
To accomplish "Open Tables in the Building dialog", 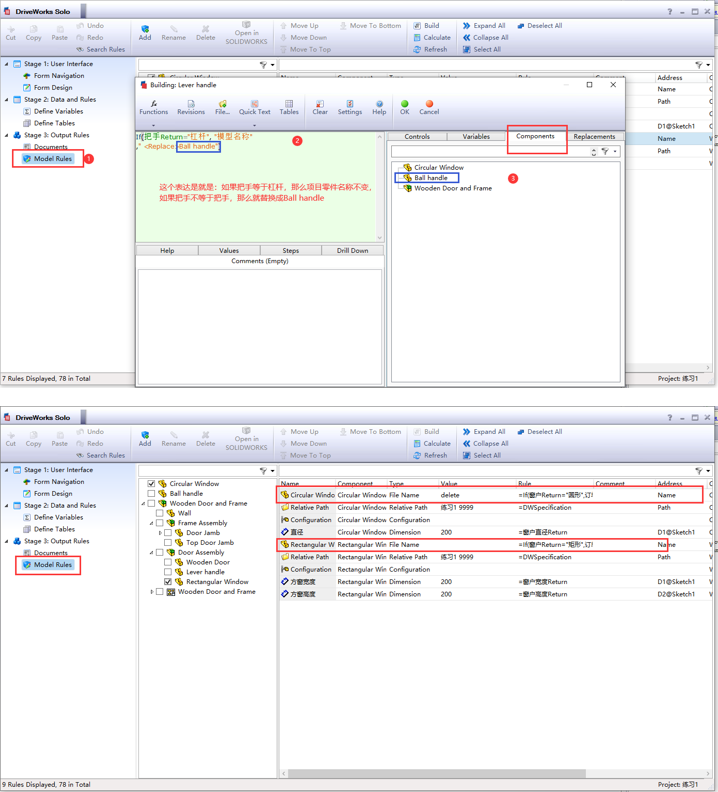I will [289, 107].
